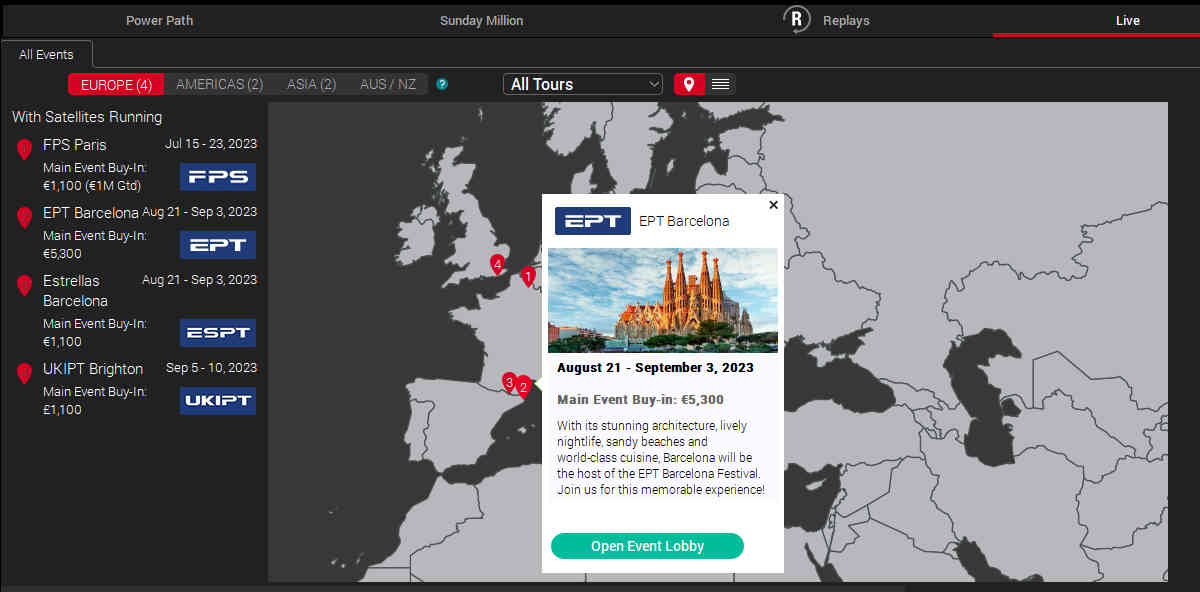Select EPT Barcelona event in sidebar
The height and width of the screenshot is (592, 1200).
coord(91,213)
